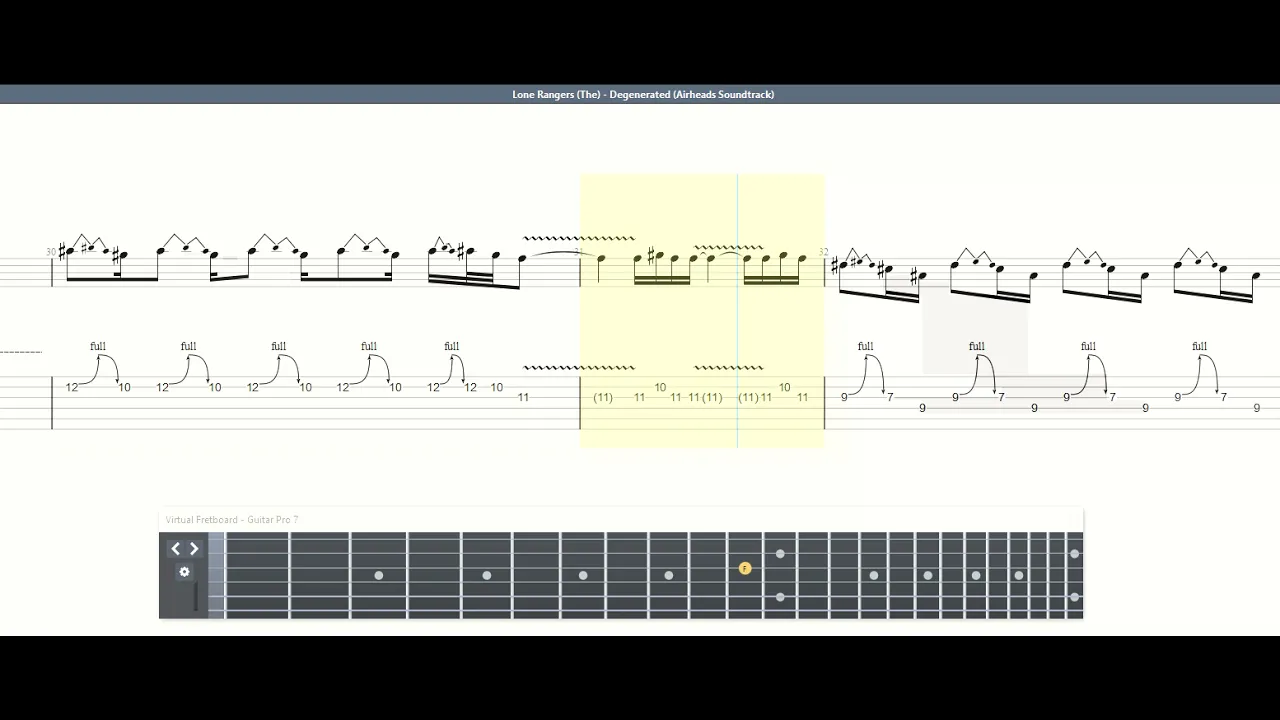Click the third-fret inlay dot on fretboard
The height and width of the screenshot is (720, 1280).
tap(379, 575)
